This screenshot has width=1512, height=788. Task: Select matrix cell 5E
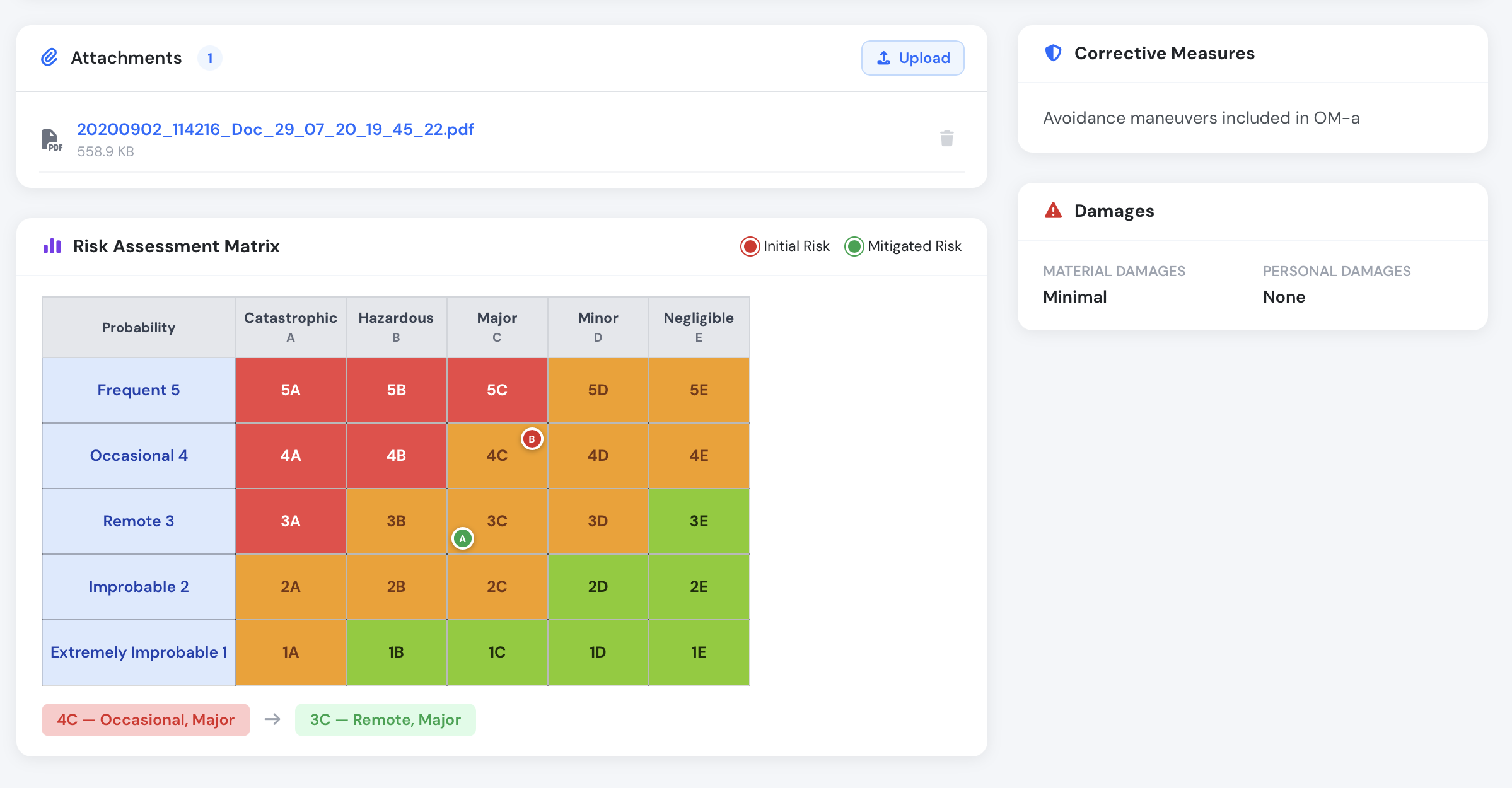pyautogui.click(x=699, y=390)
